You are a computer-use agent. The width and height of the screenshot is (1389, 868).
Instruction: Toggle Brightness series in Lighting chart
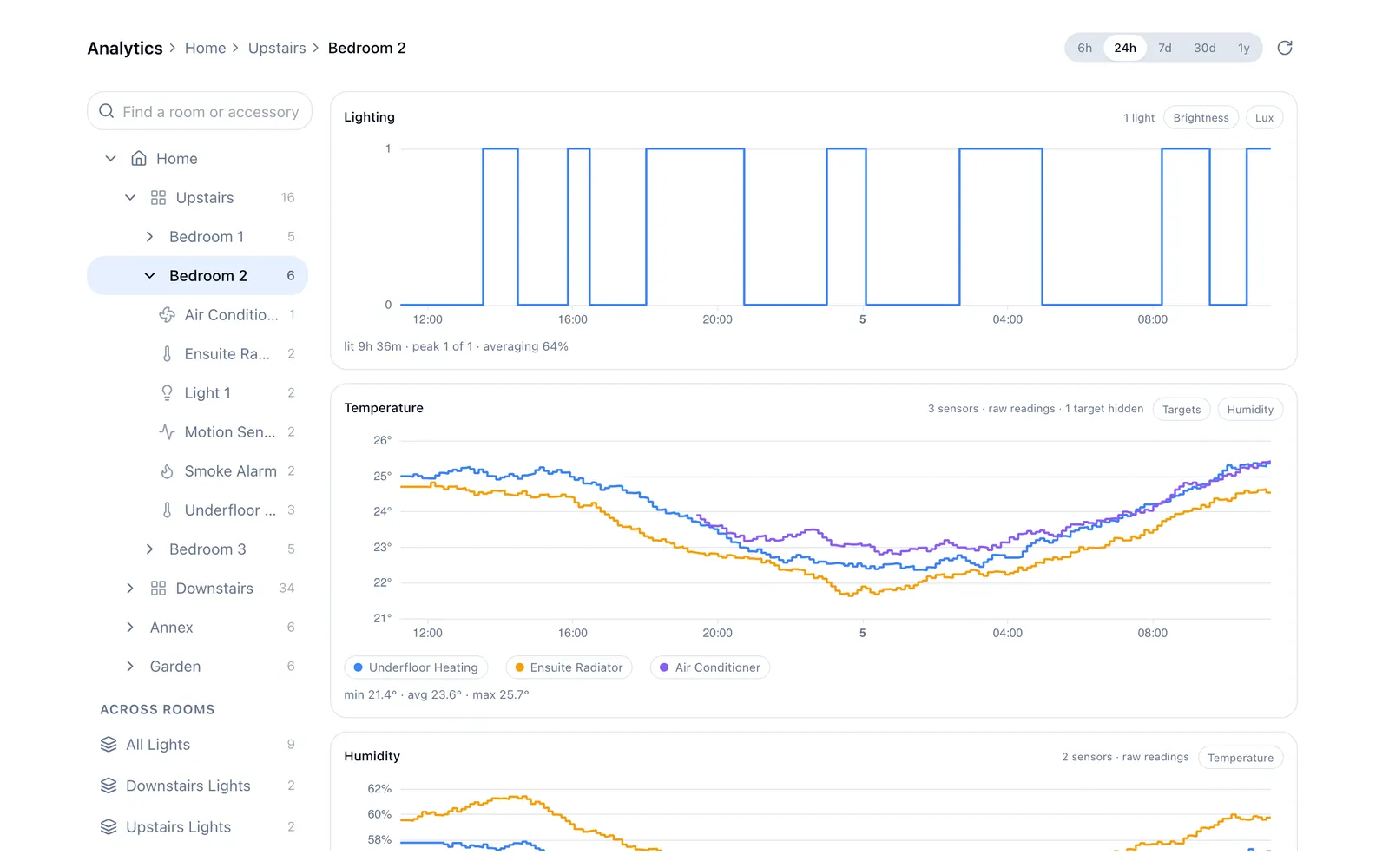point(1201,118)
